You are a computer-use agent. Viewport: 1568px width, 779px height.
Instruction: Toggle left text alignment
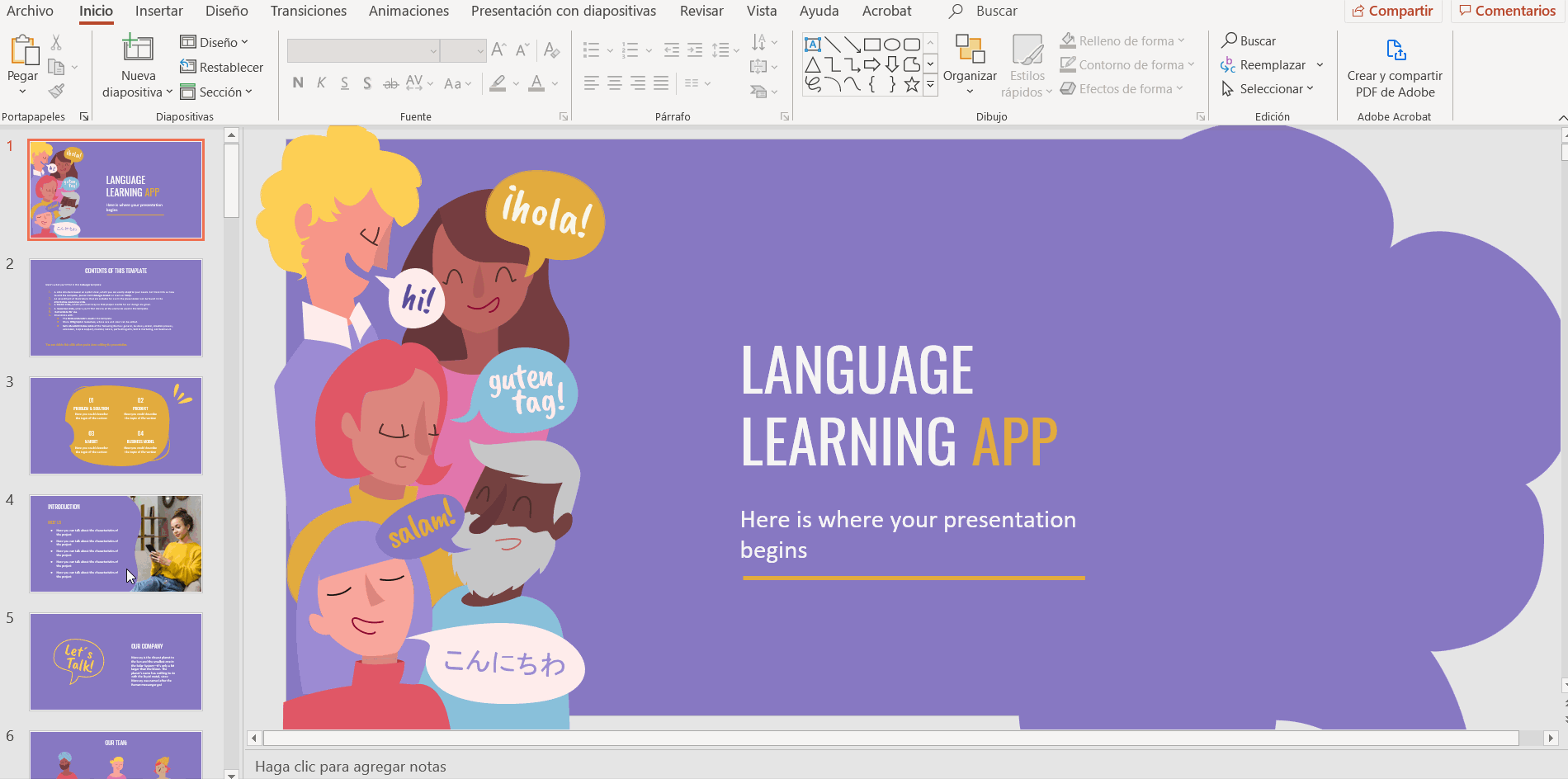(x=592, y=83)
